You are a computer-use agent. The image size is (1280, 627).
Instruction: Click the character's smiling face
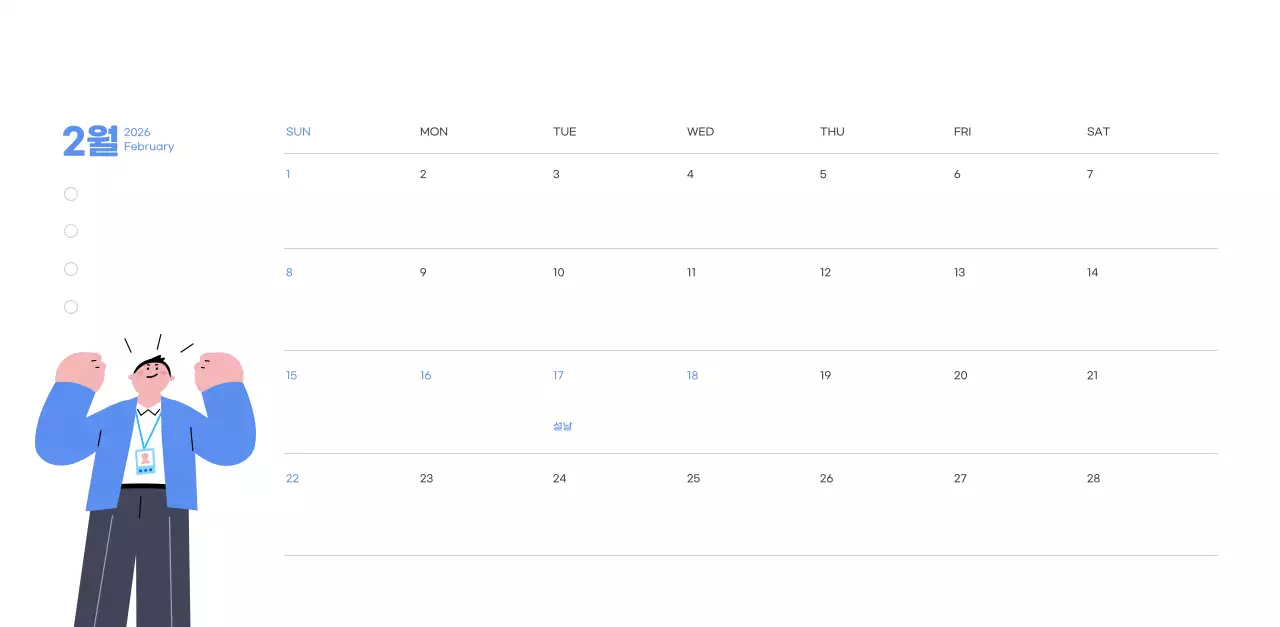pyautogui.click(x=152, y=377)
